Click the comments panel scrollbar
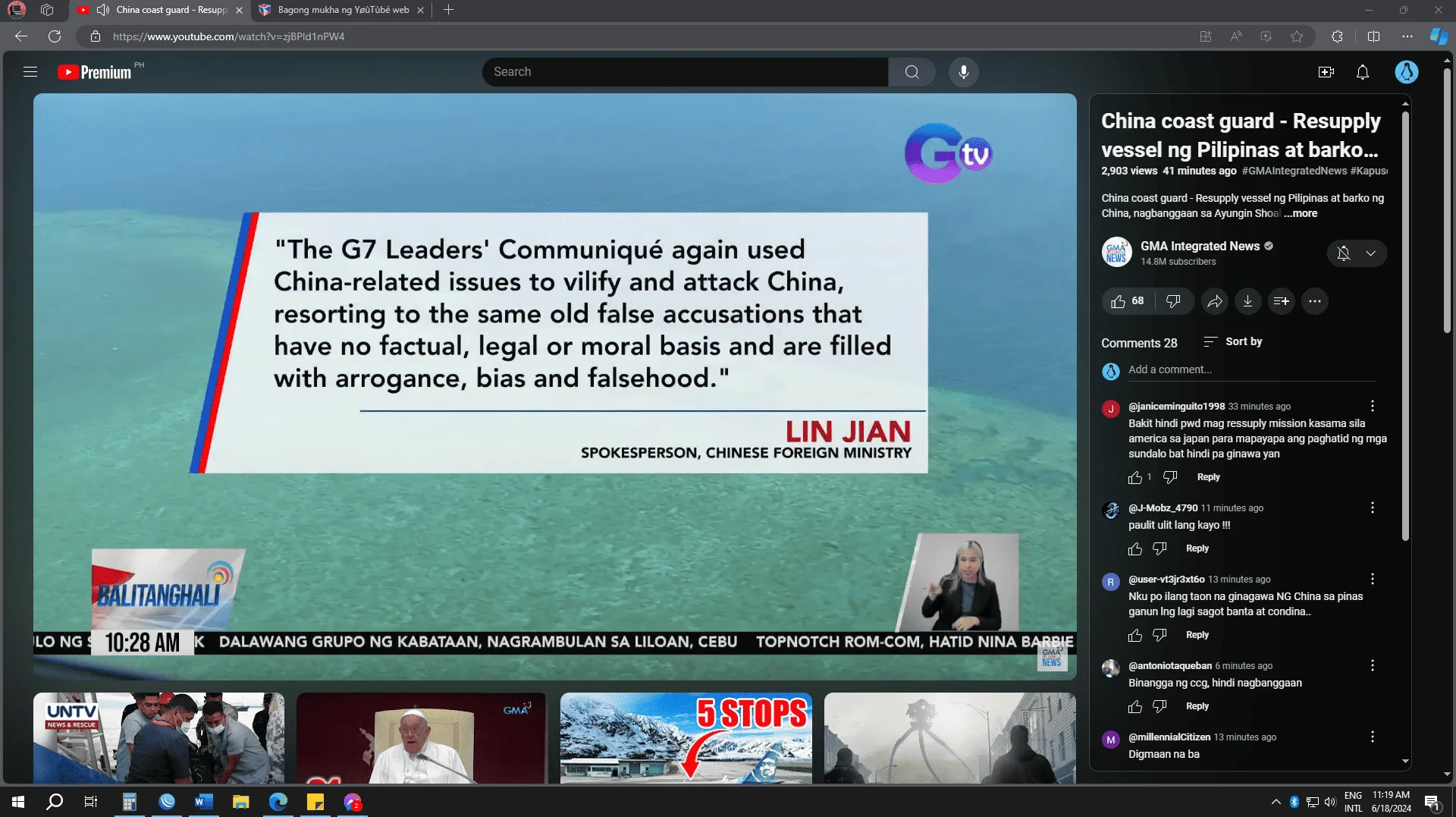This screenshot has height=817, width=1456. (1404, 326)
